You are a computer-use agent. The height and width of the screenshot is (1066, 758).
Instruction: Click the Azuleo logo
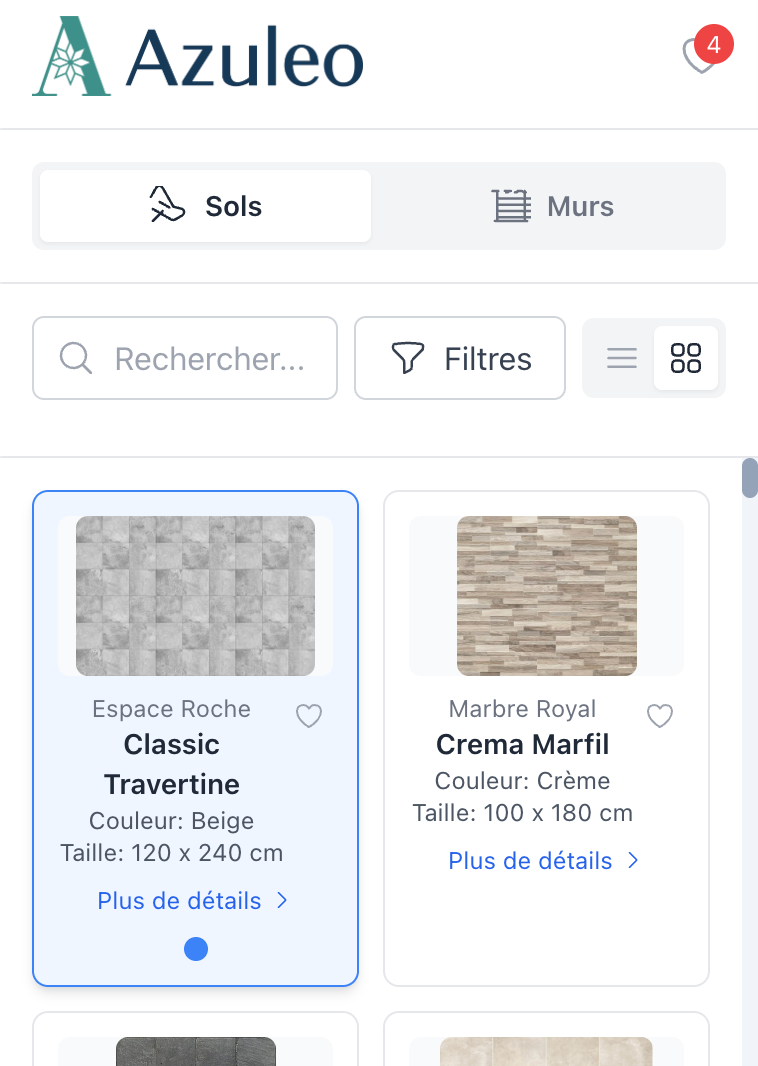pos(198,57)
